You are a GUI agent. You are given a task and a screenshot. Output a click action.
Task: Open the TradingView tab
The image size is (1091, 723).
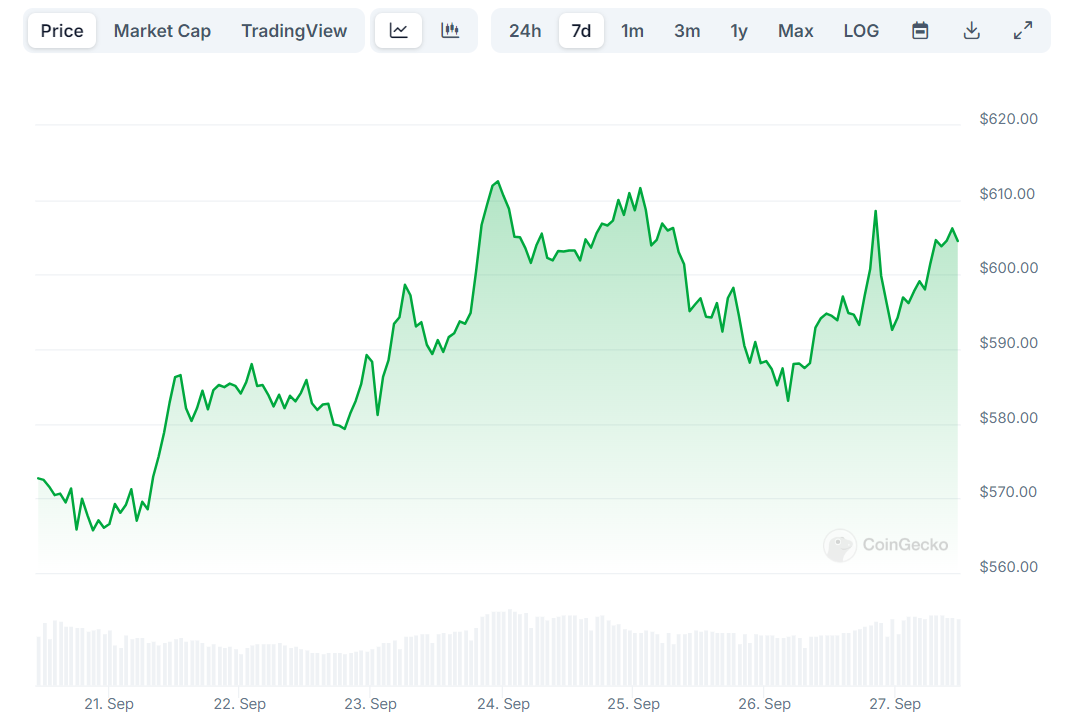[x=294, y=31]
